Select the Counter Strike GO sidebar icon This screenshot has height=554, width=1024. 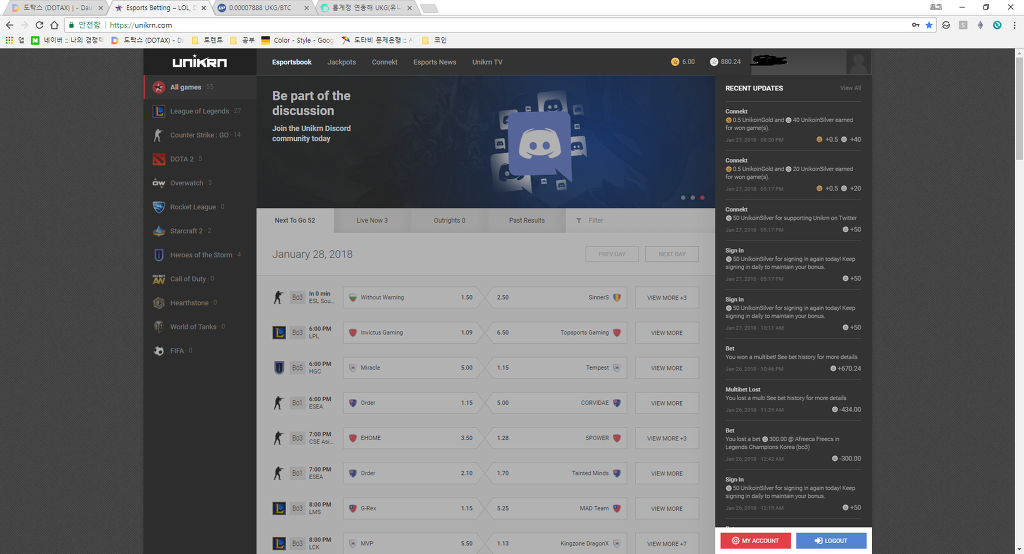tap(159, 135)
